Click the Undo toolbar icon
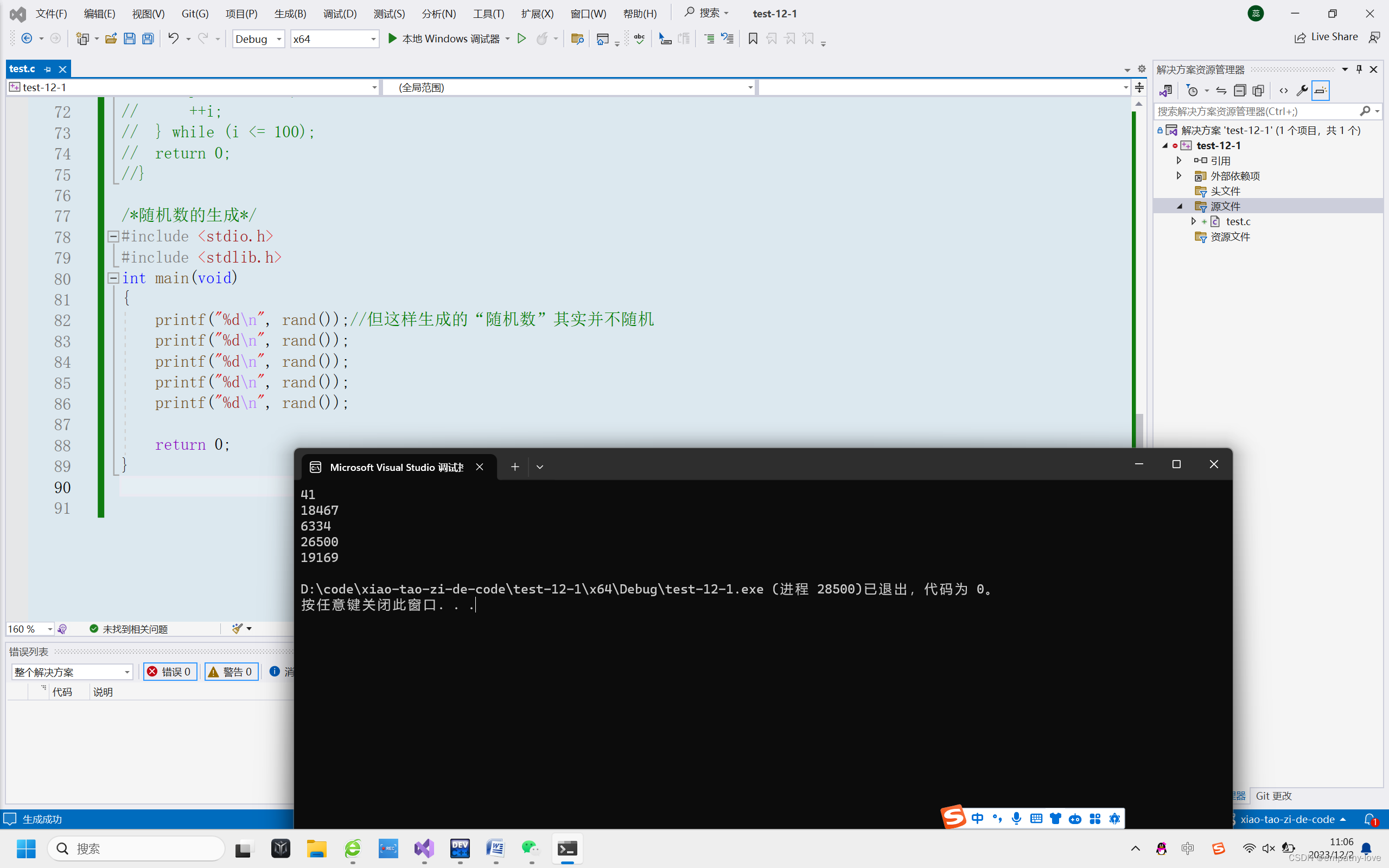The image size is (1389, 868). (x=173, y=39)
